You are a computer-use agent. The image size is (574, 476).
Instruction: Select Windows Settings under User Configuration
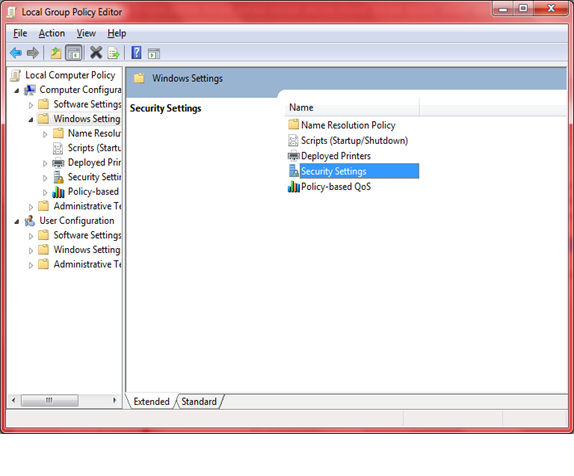(x=87, y=250)
